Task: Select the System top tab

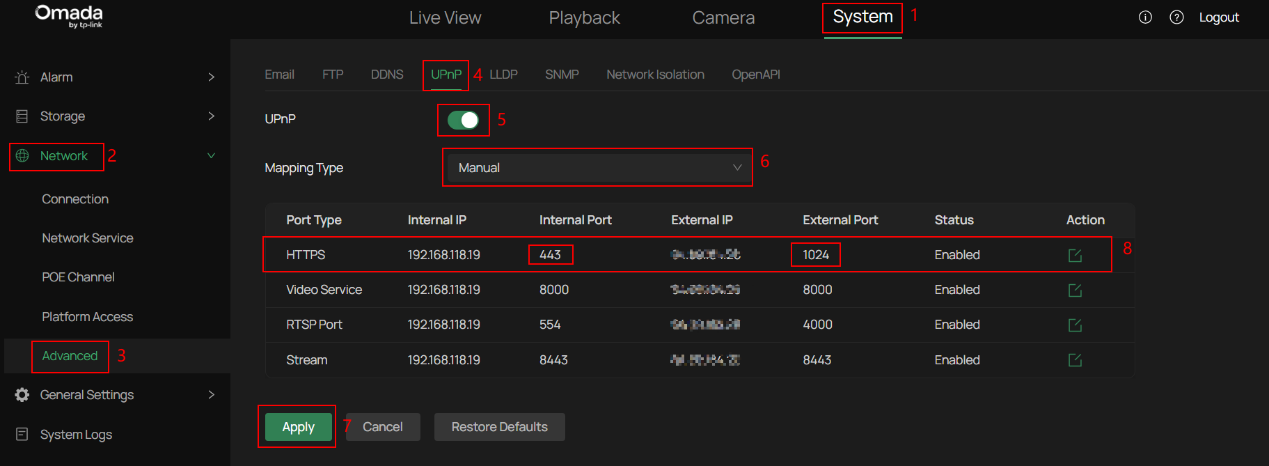Action: 863,17
